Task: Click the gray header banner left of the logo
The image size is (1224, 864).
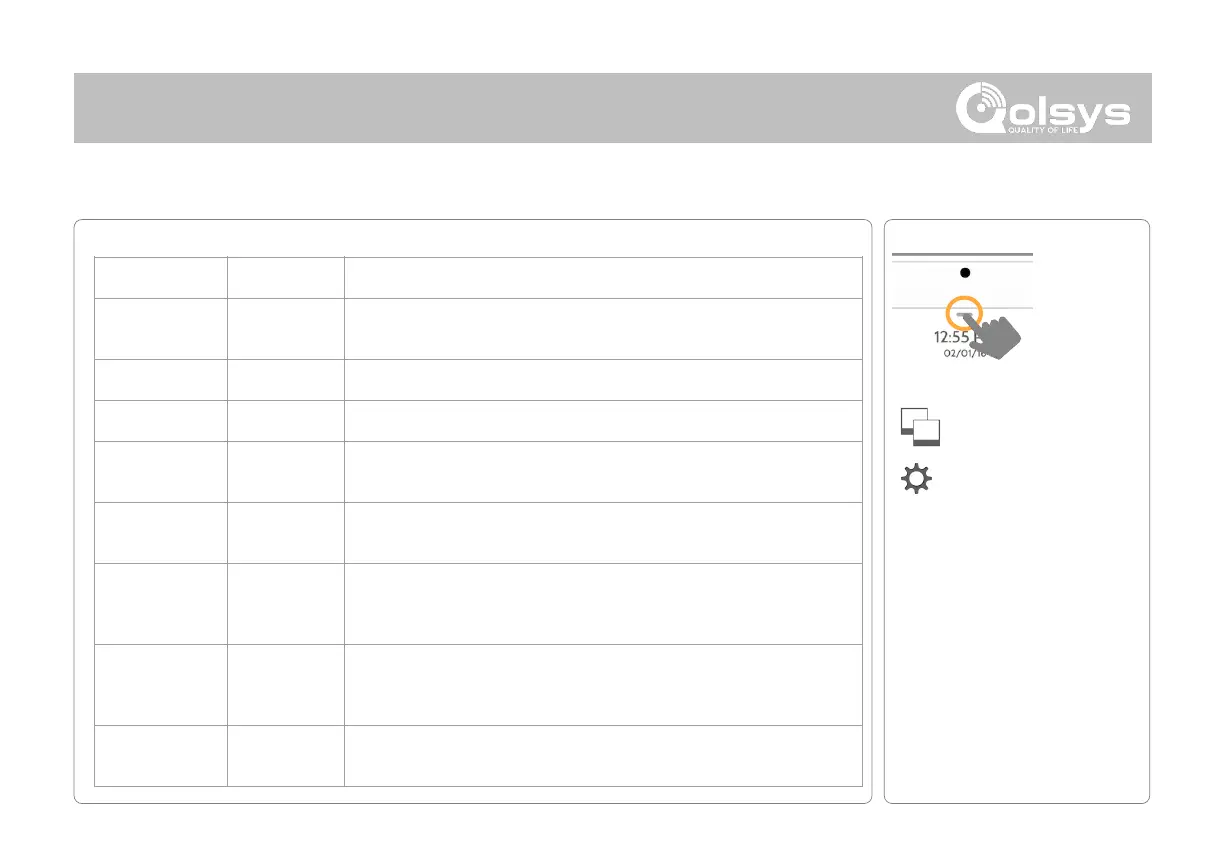Action: [500, 107]
